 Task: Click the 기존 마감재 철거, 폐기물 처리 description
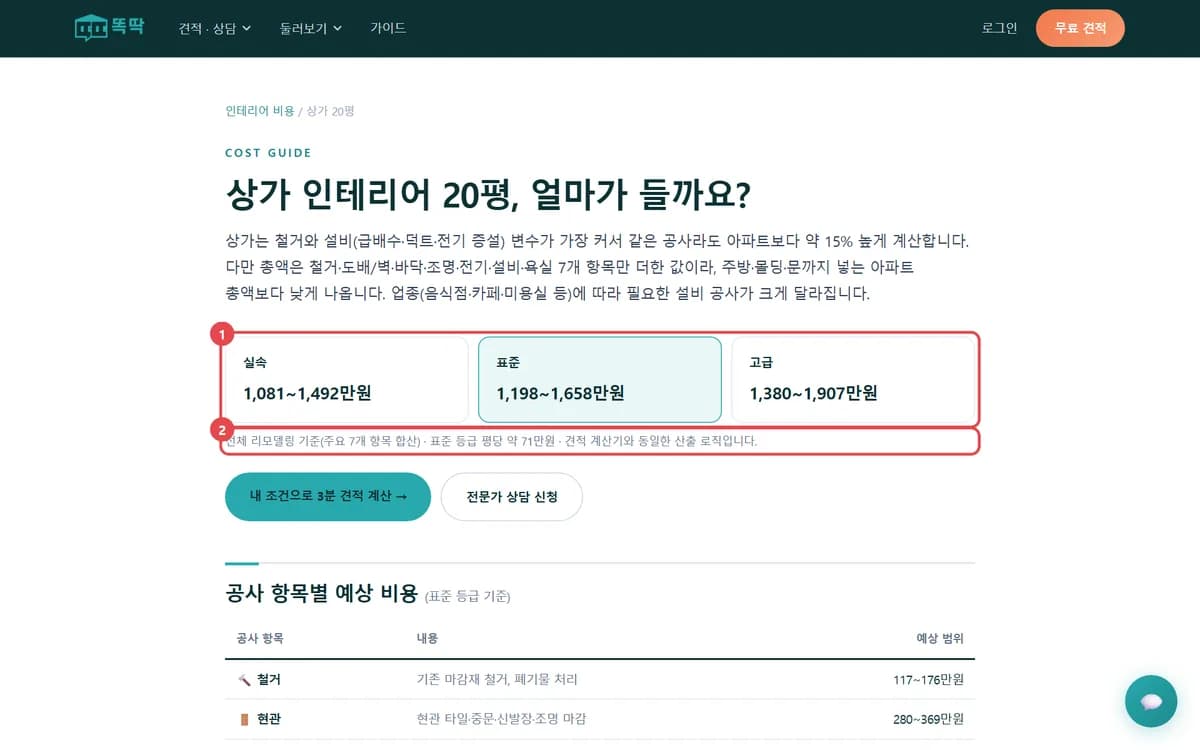point(497,680)
